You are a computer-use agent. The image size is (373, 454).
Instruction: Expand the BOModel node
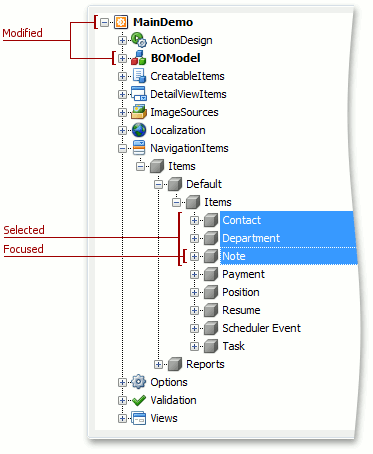[122, 58]
